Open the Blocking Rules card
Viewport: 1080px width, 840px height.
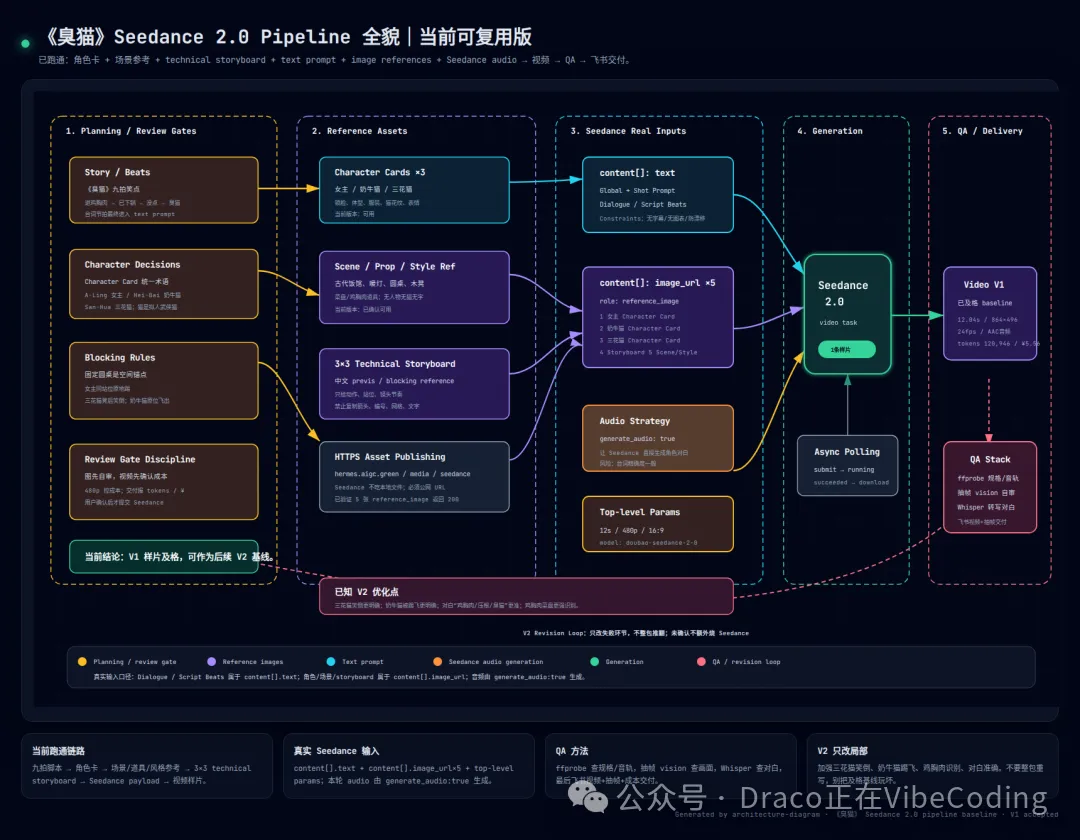pos(164,381)
